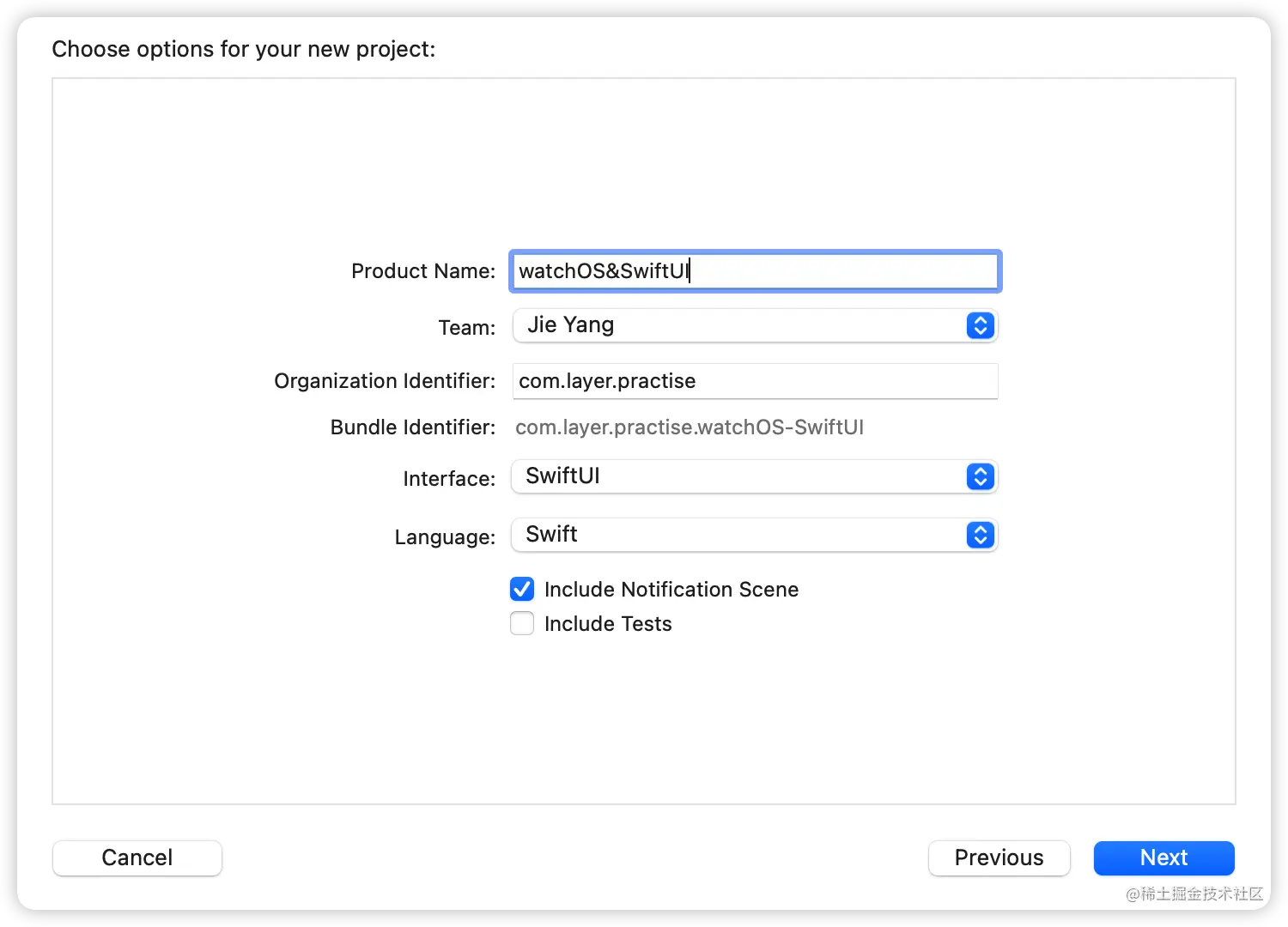1288x927 pixels.
Task: Click the "Include Notification Scene" label text
Action: 671,590
